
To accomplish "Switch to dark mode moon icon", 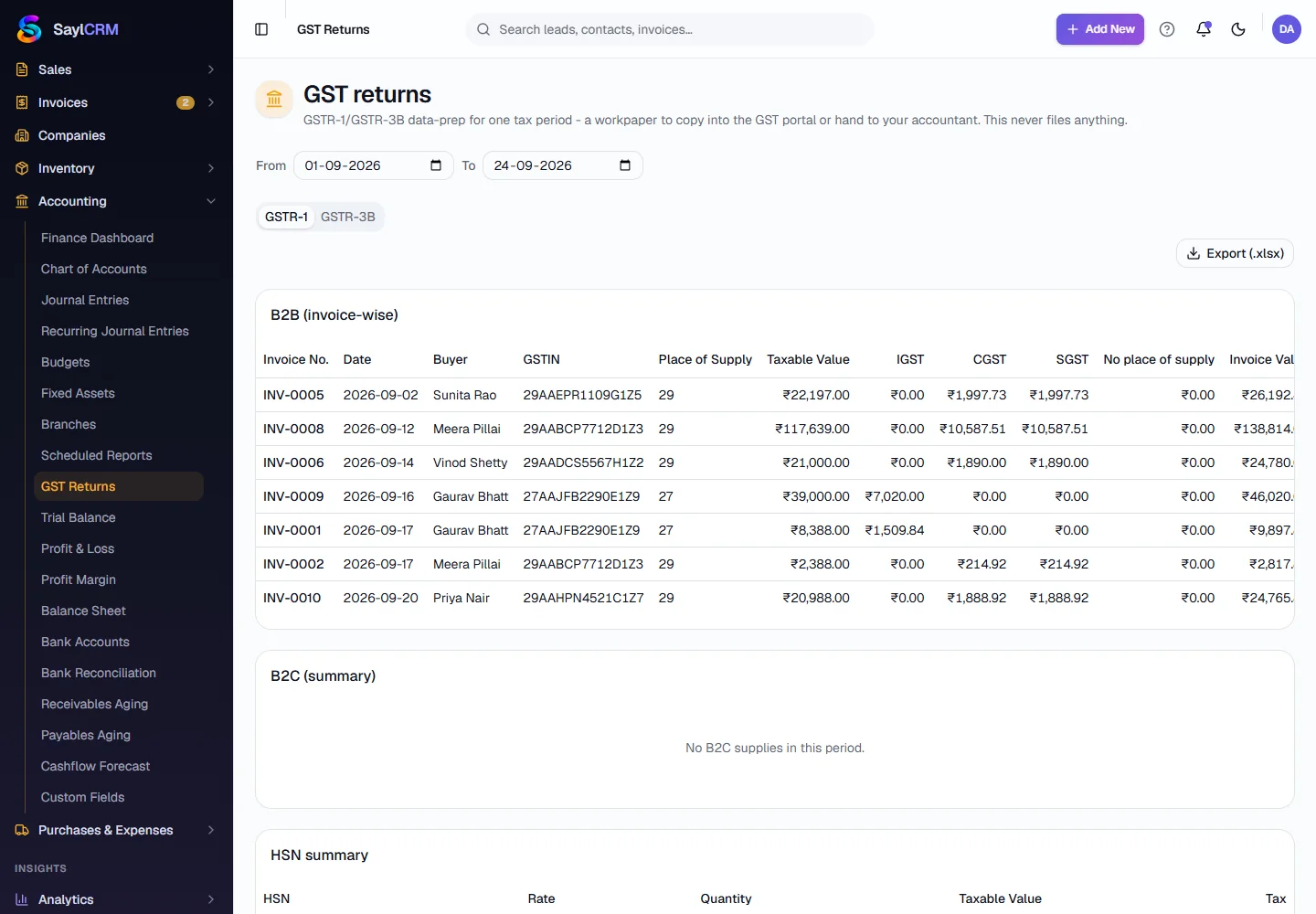I will [1238, 29].
